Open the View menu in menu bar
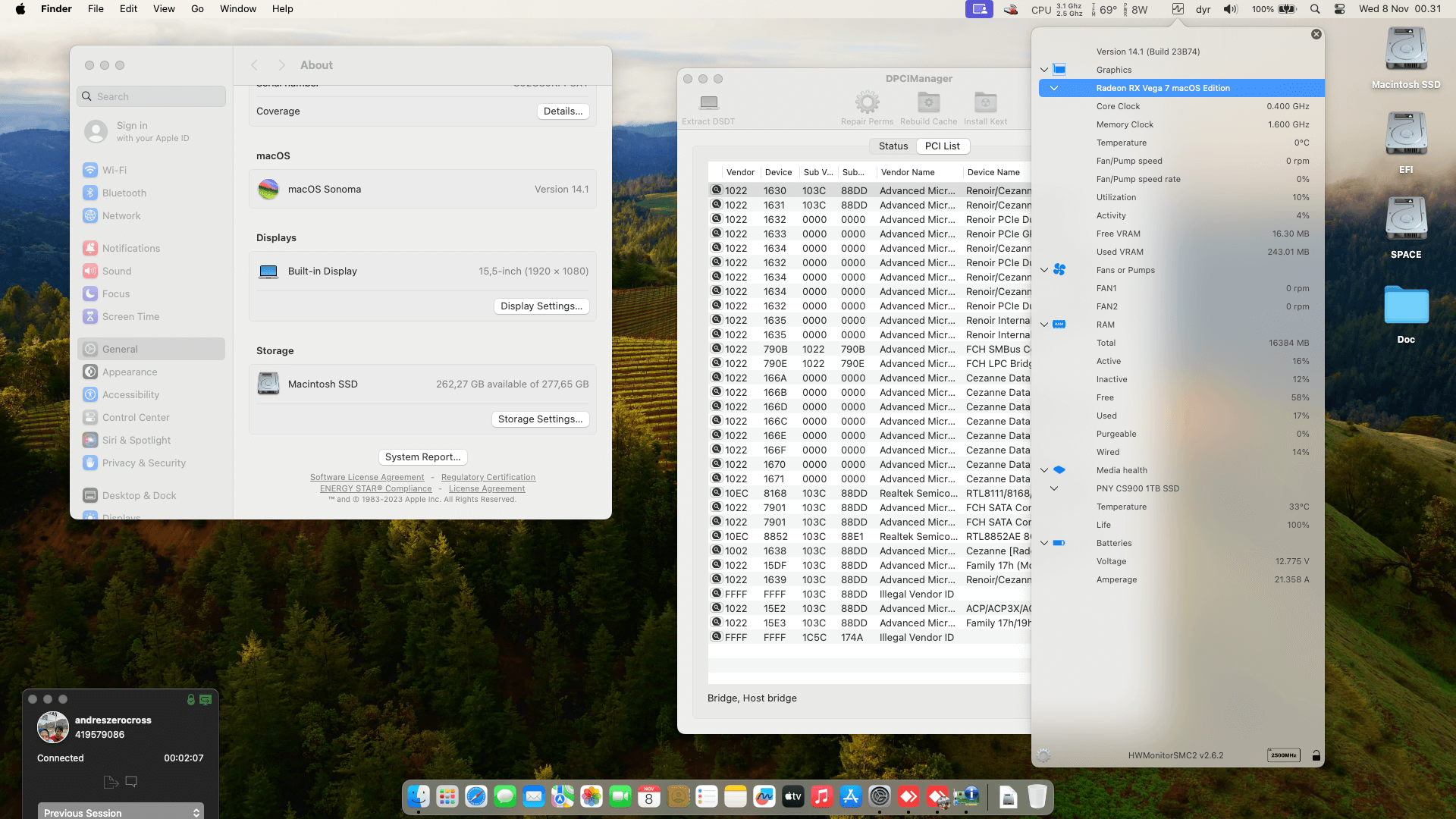Viewport: 1456px width, 819px height. (x=164, y=9)
